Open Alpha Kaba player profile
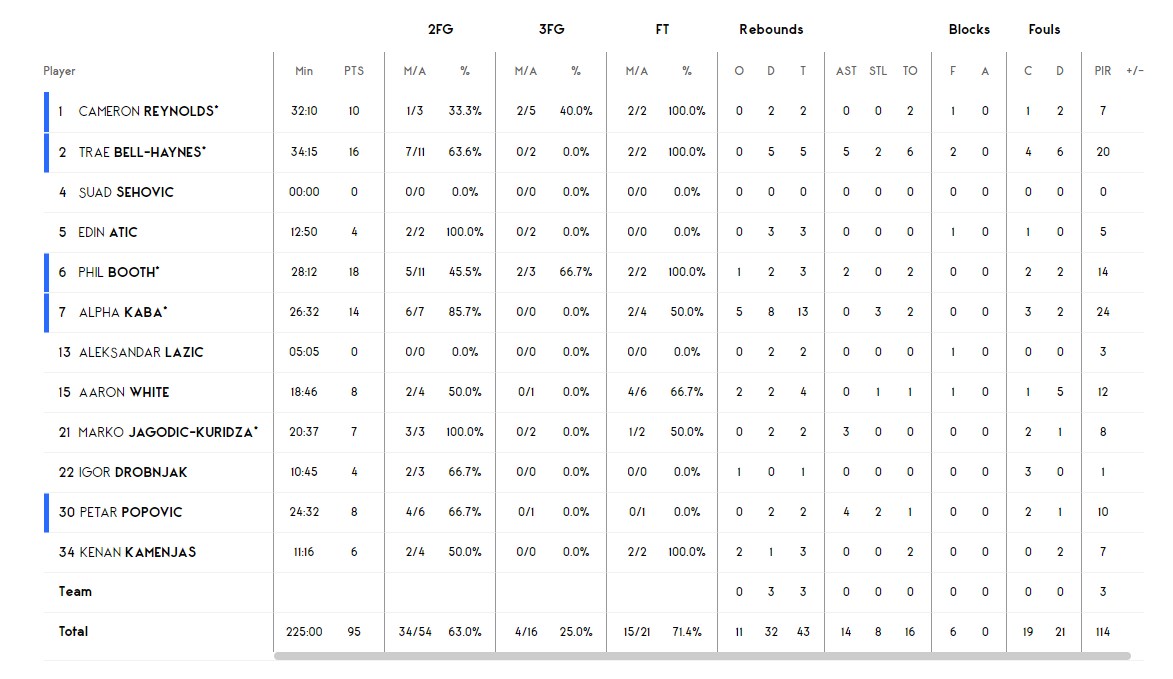1173x679 pixels. pos(123,312)
